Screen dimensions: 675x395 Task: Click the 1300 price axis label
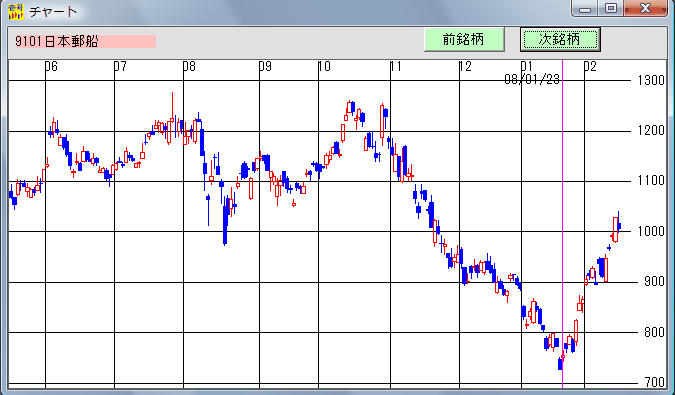click(651, 80)
